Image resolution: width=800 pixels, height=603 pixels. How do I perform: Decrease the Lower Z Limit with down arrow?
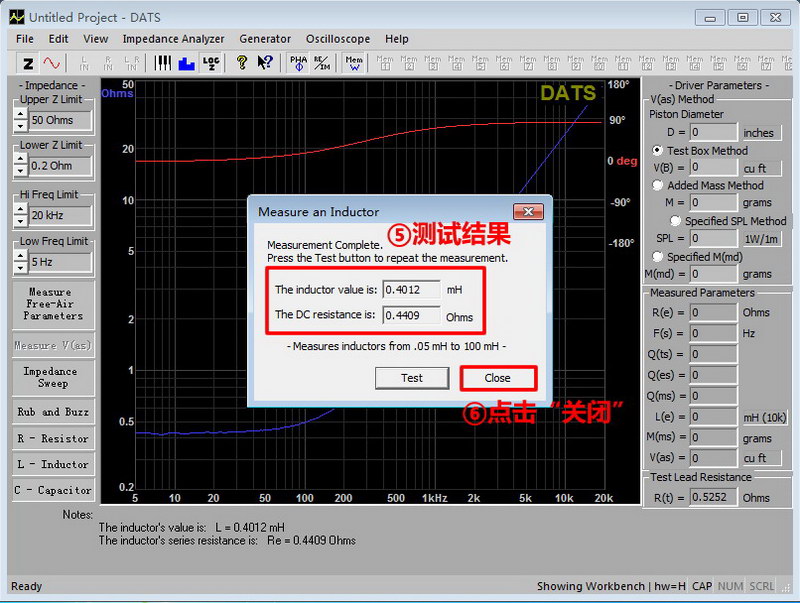(20, 172)
